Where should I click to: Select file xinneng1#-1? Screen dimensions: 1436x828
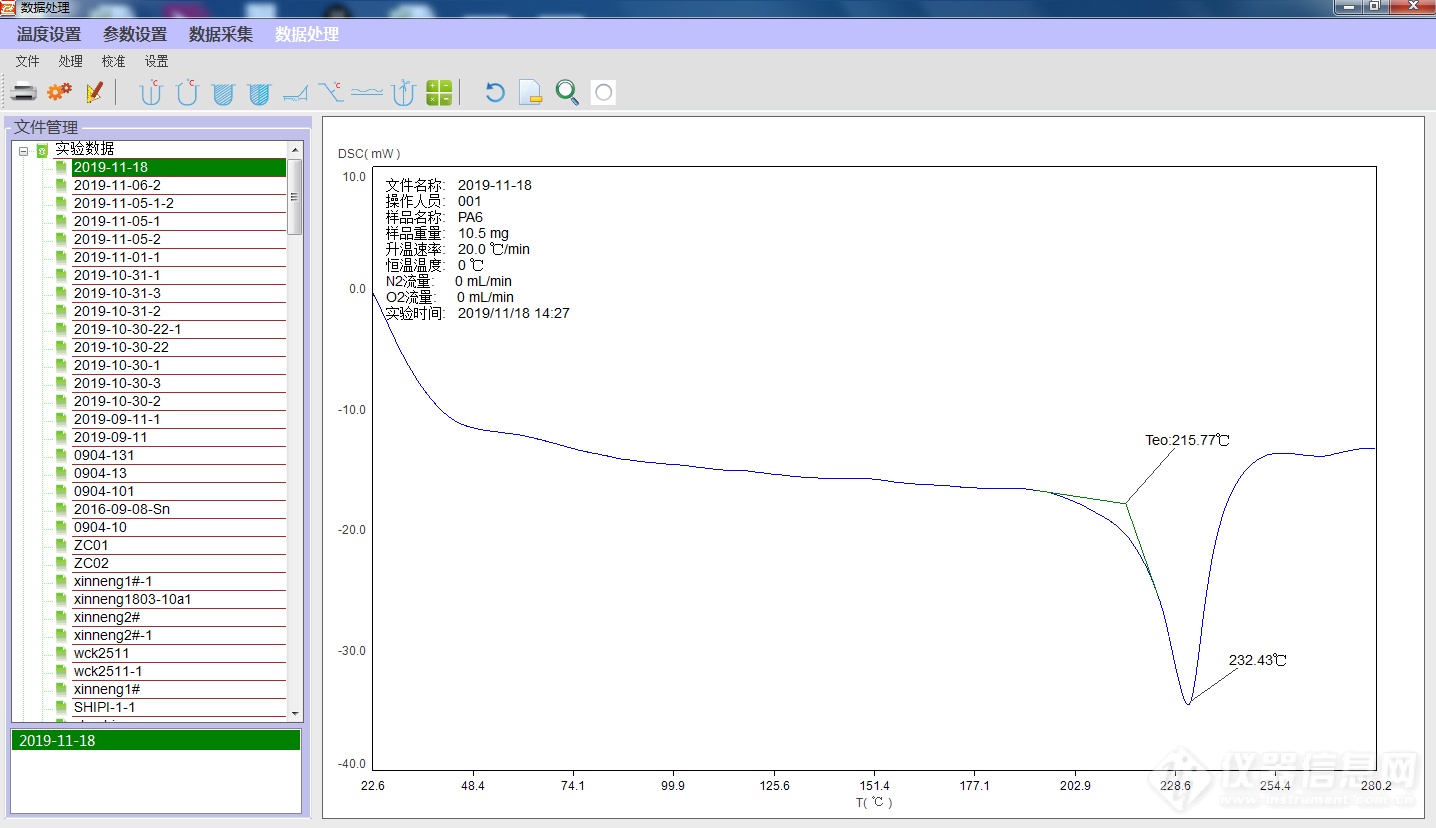179,581
